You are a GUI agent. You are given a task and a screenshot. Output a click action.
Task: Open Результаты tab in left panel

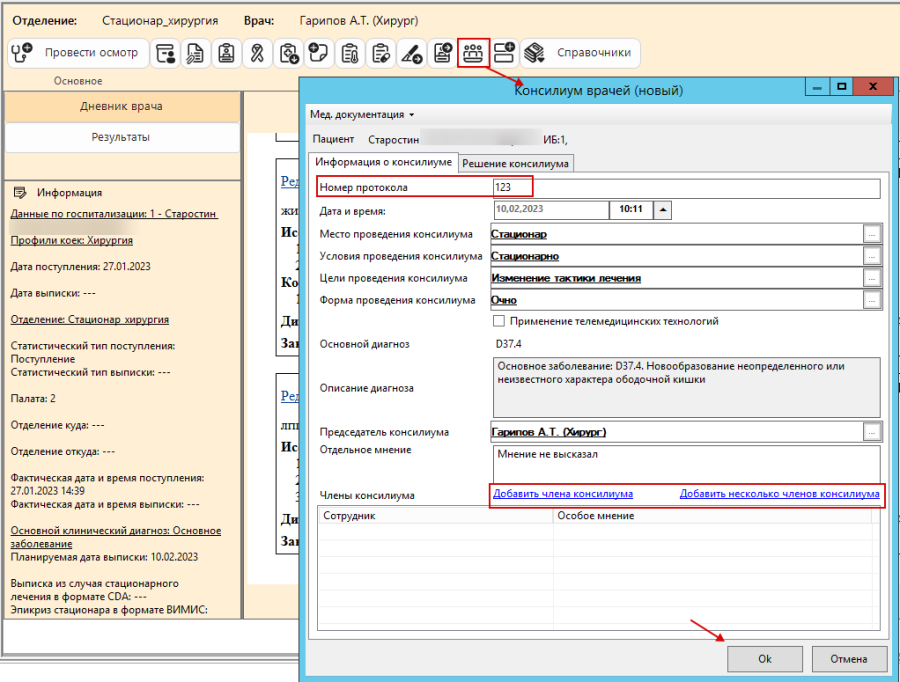tap(122, 137)
